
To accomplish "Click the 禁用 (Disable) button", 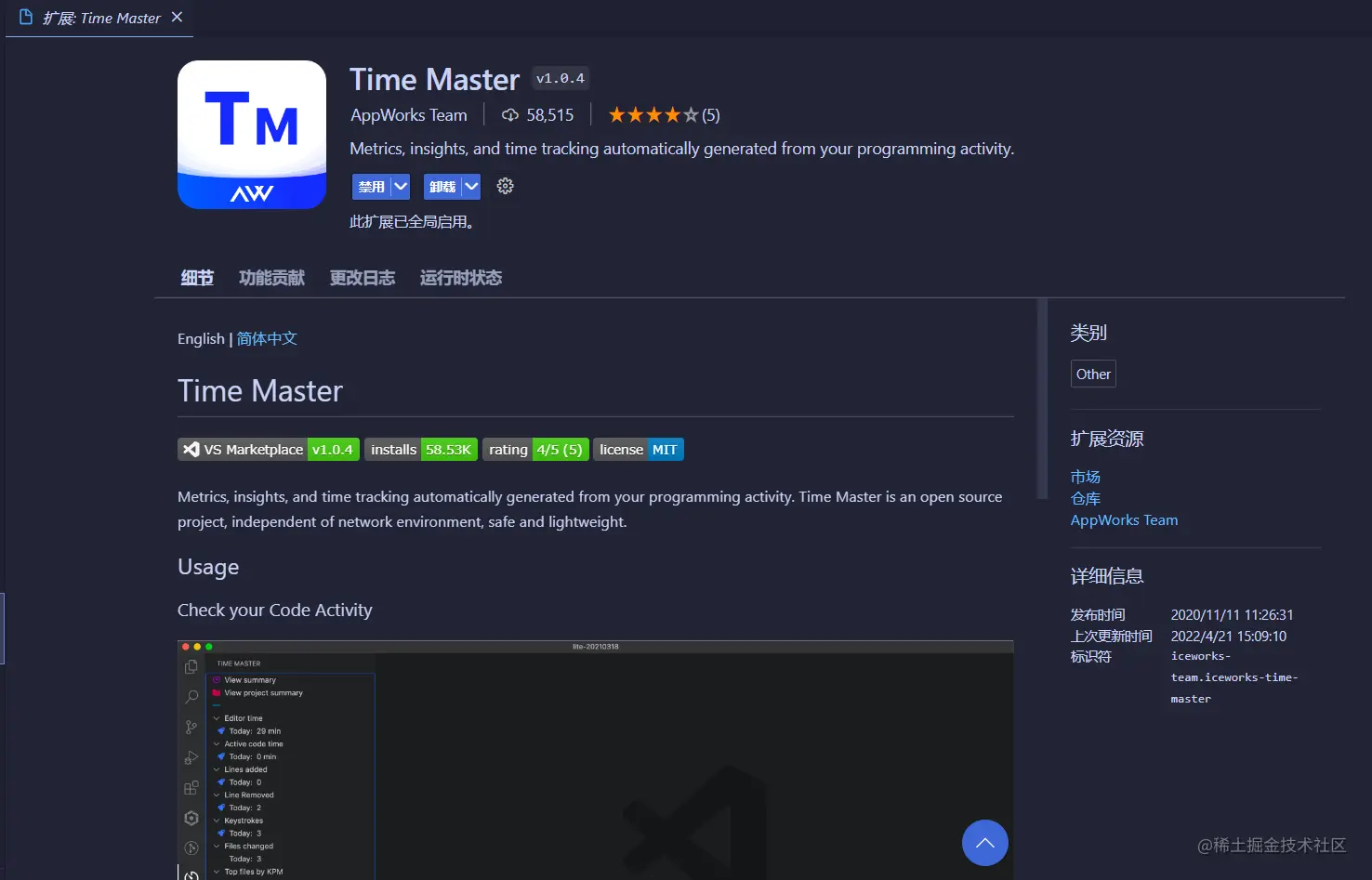I will [371, 187].
